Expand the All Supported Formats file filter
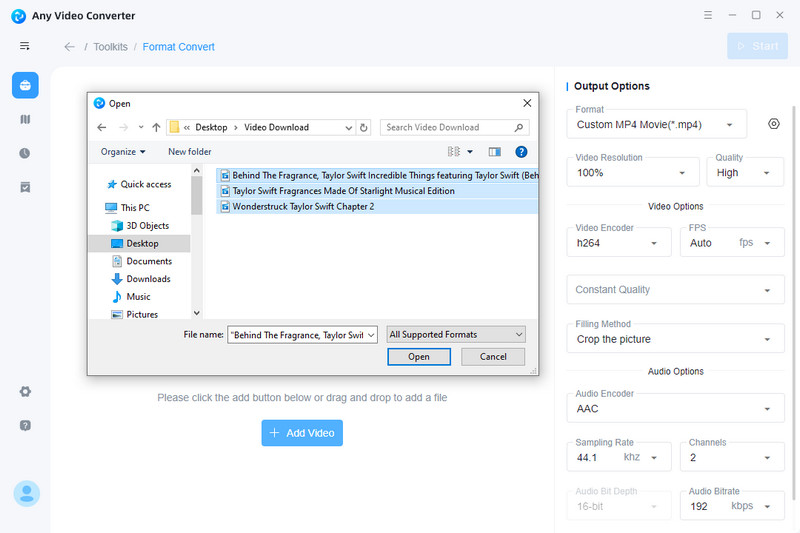The image size is (800, 533). pos(456,335)
